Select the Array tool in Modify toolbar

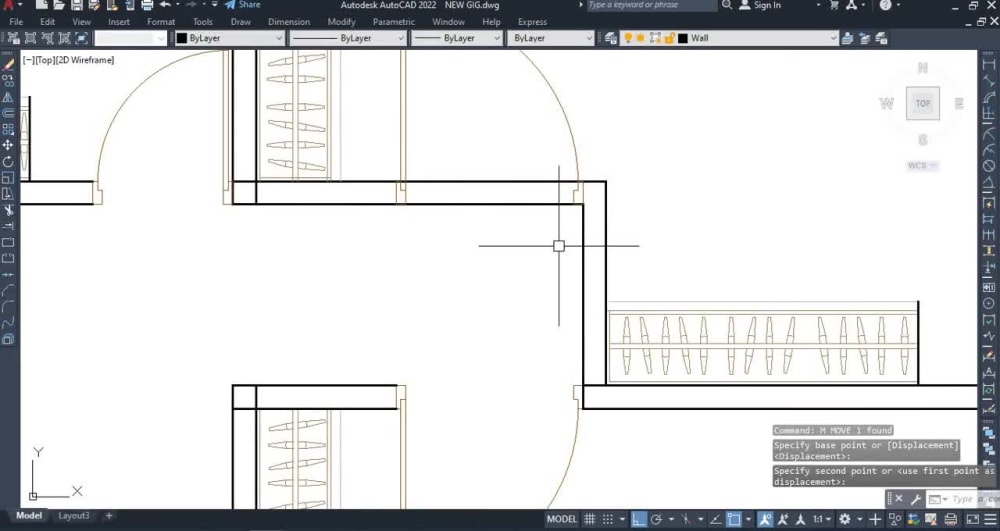[x=8, y=129]
